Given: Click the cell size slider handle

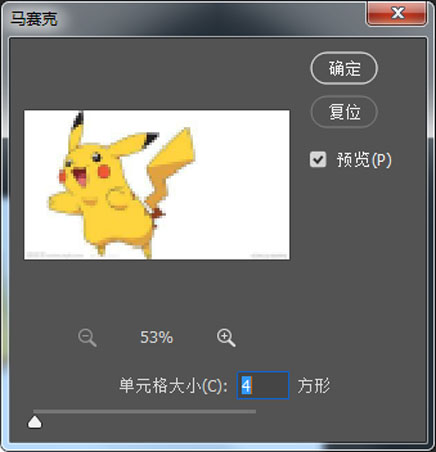Looking at the screenshot, I should (x=35, y=422).
